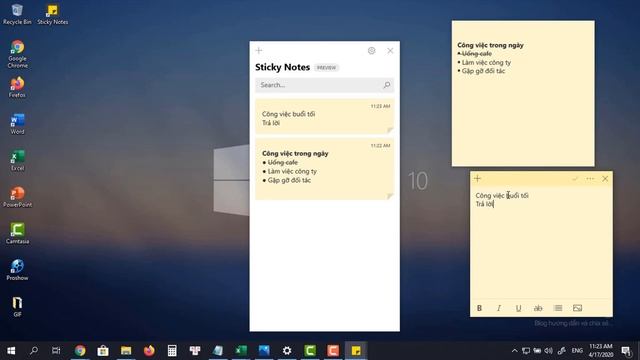640x360 pixels.
Task: Open Task View on taskbar
Action: (56, 351)
